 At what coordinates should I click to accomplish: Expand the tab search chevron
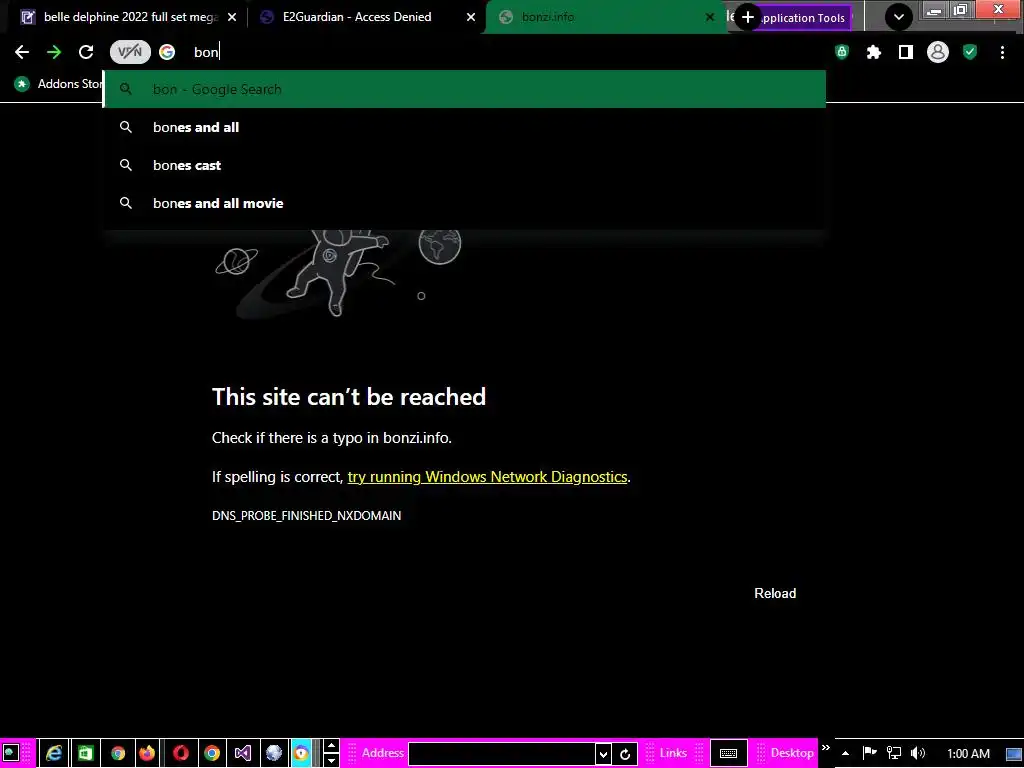[899, 18]
